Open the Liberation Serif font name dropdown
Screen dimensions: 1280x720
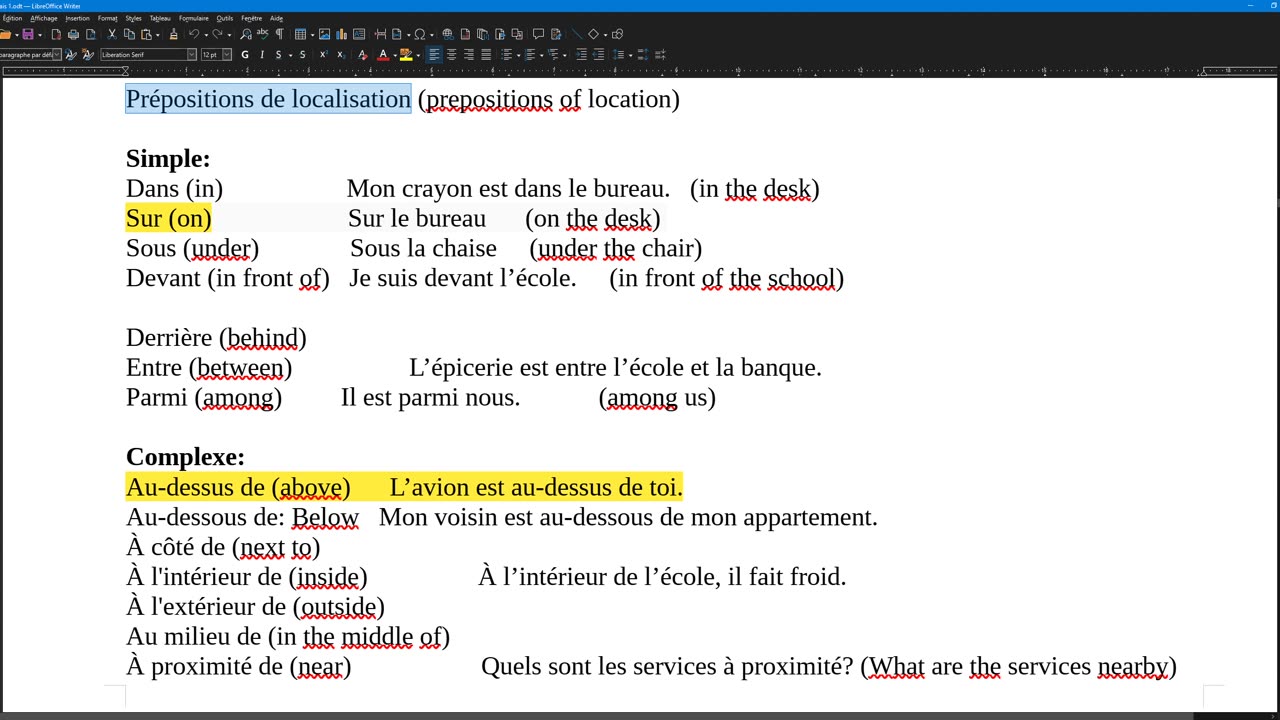tap(192, 55)
